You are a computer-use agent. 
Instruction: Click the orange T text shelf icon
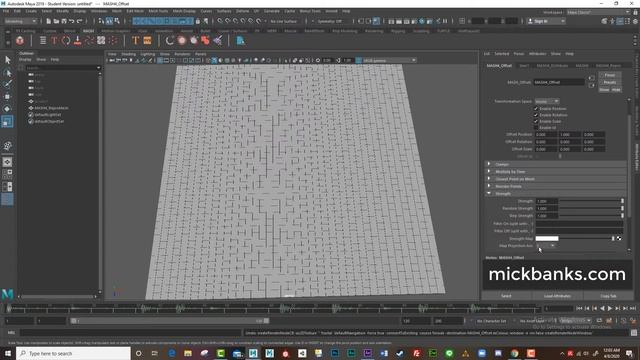click(136, 40)
